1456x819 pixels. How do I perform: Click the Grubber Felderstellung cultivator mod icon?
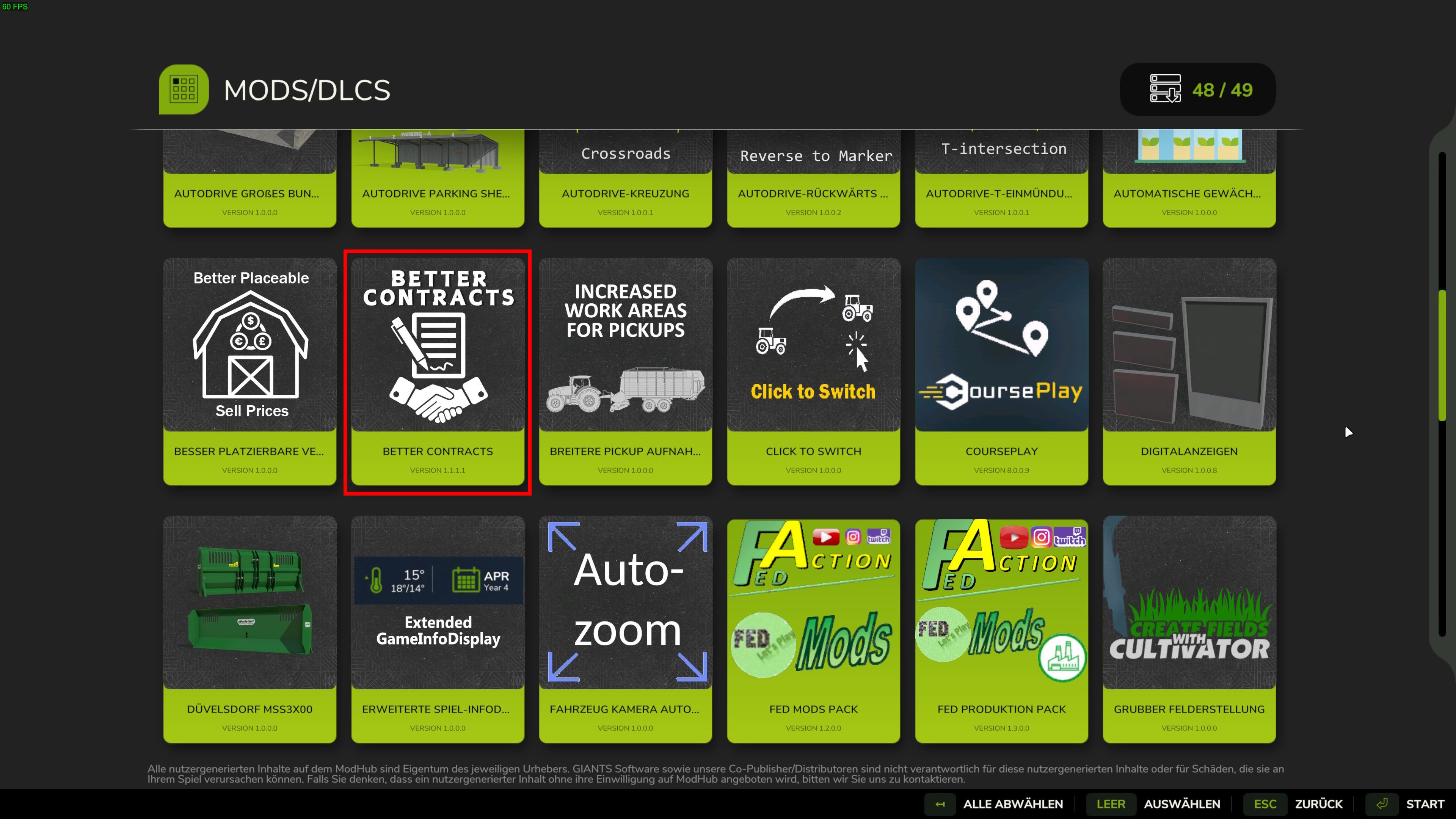(1189, 602)
